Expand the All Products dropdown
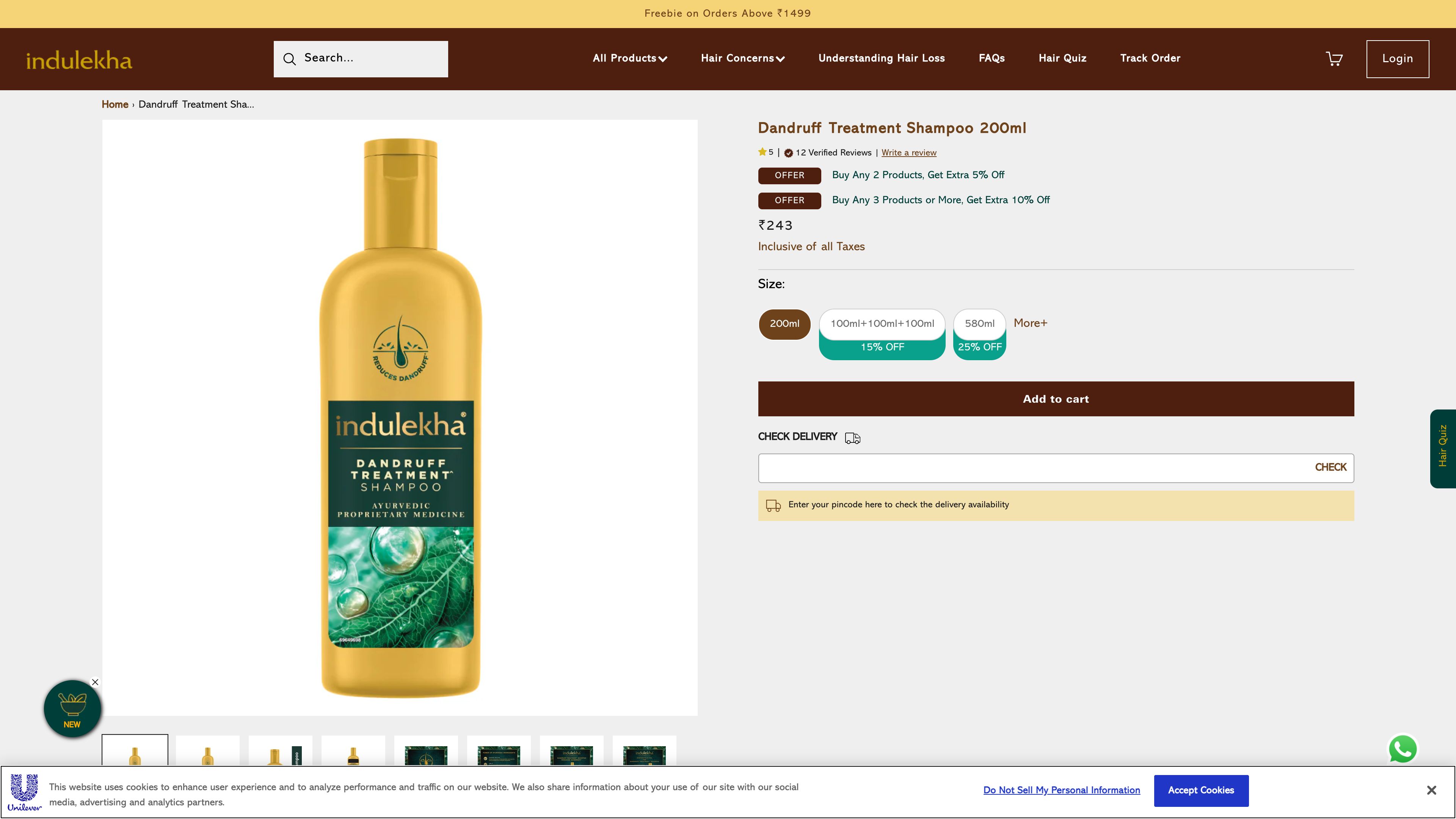This screenshot has height=819, width=1456. coord(629,58)
